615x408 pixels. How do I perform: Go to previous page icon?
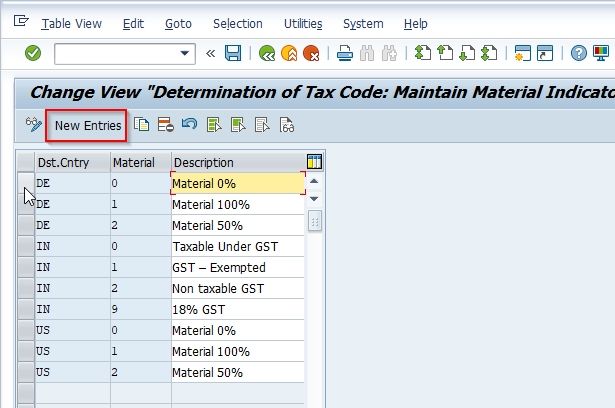point(445,53)
